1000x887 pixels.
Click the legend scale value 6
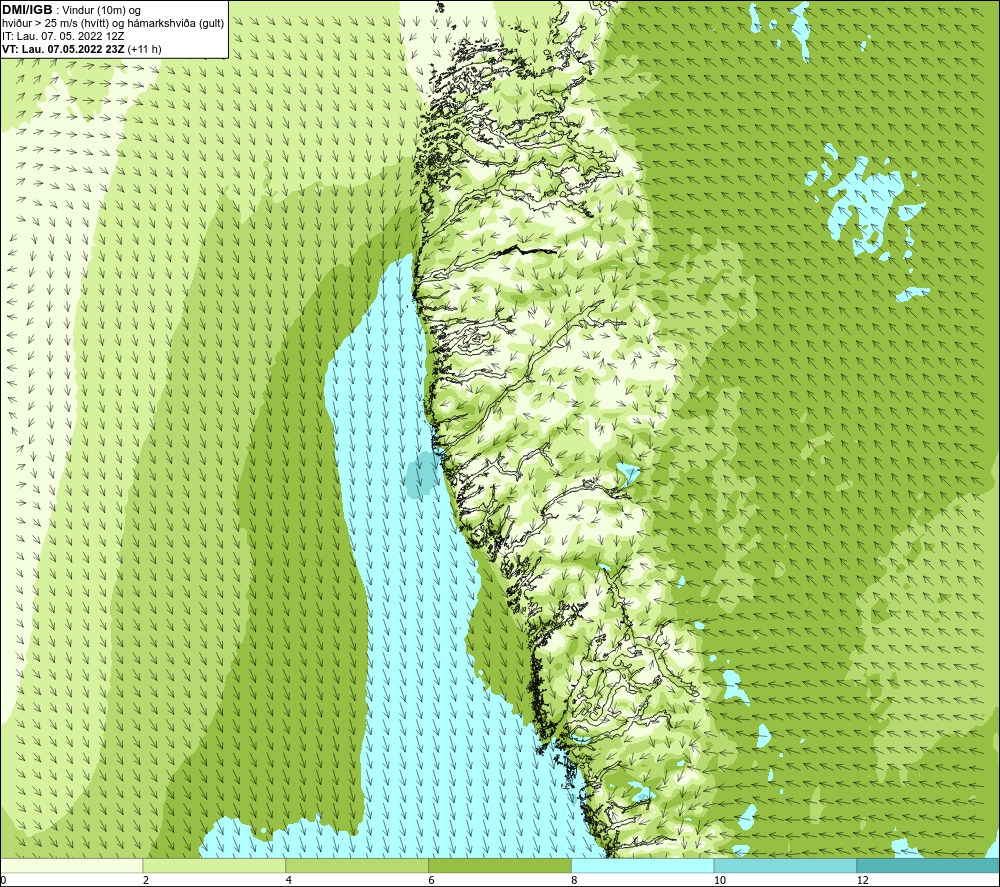coord(432,880)
